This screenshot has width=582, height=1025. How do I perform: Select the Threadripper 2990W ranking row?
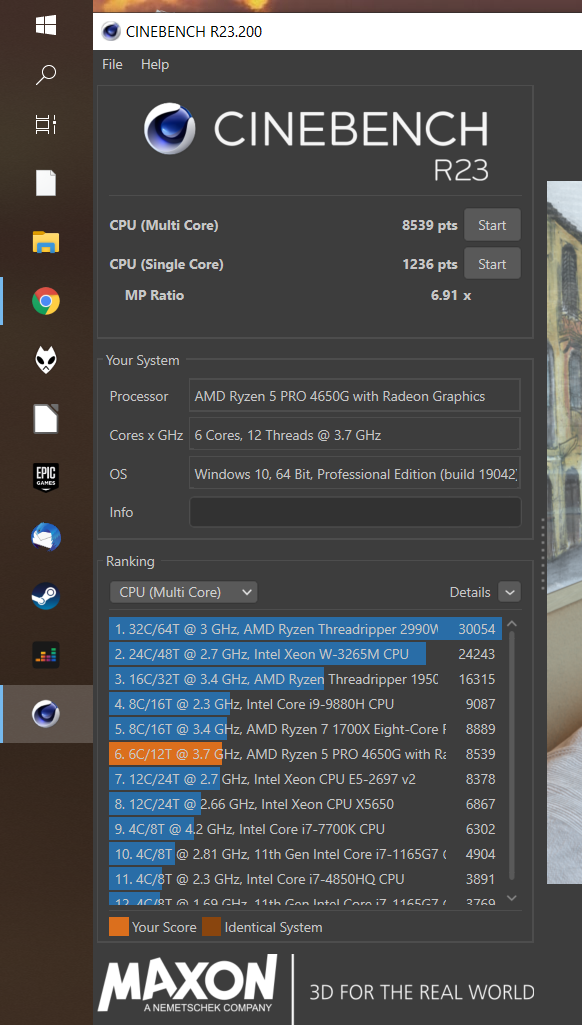pyautogui.click(x=306, y=629)
